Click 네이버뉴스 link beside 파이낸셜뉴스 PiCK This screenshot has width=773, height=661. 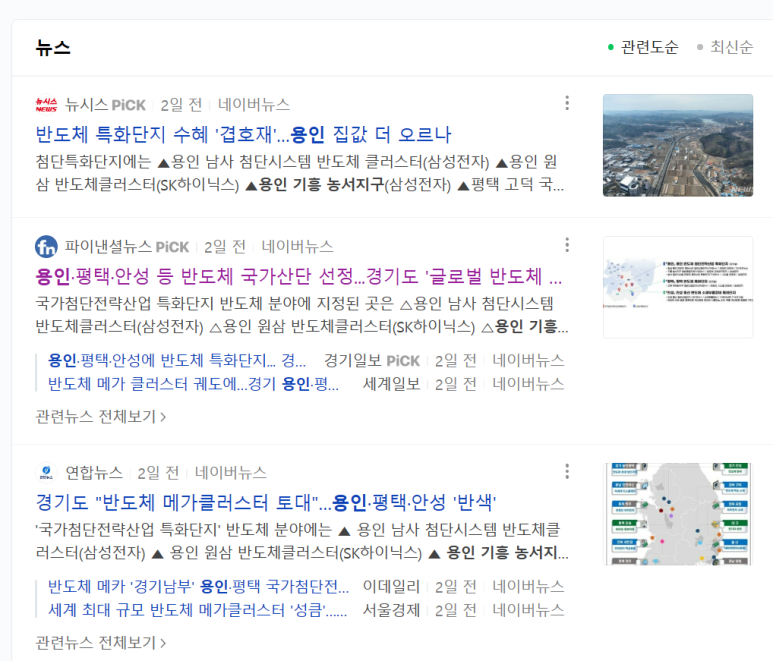[297, 246]
